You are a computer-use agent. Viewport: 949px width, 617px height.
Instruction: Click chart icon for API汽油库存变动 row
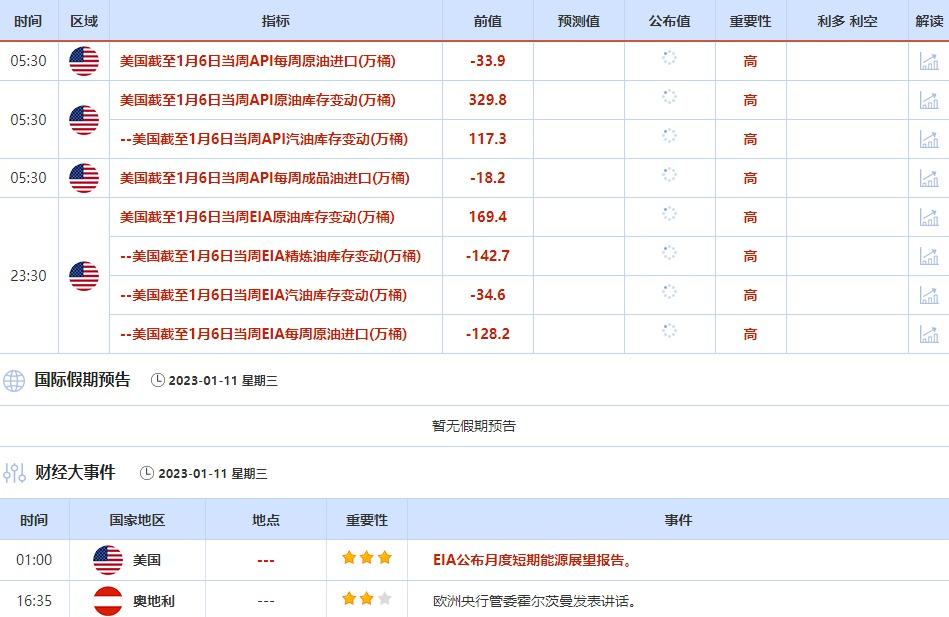click(x=929, y=139)
